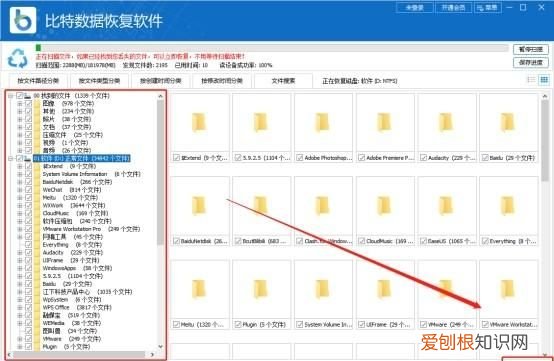Click folder icon beside WeChat in tree
The height and width of the screenshot is (361, 554).
[x=37, y=190]
